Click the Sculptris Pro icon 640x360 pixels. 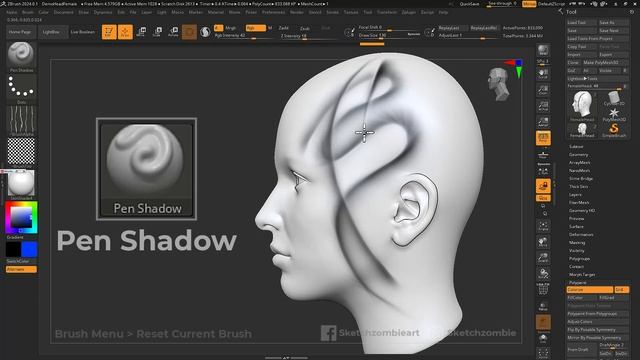click(205, 32)
